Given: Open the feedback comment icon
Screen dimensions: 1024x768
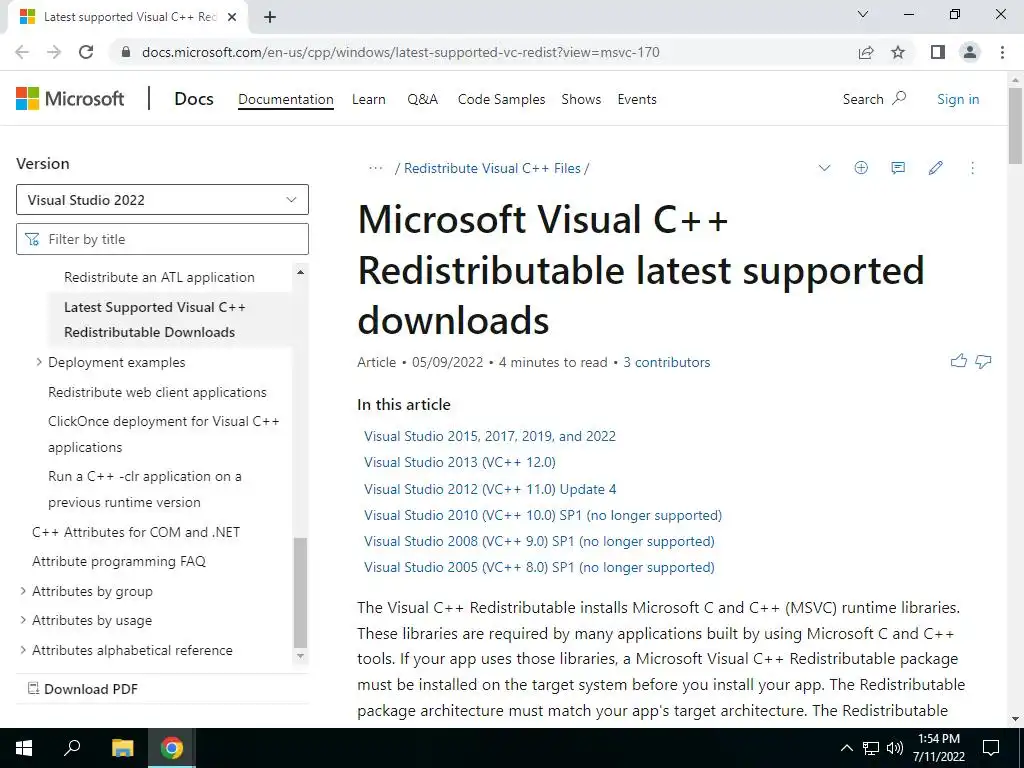Looking at the screenshot, I should [898, 168].
